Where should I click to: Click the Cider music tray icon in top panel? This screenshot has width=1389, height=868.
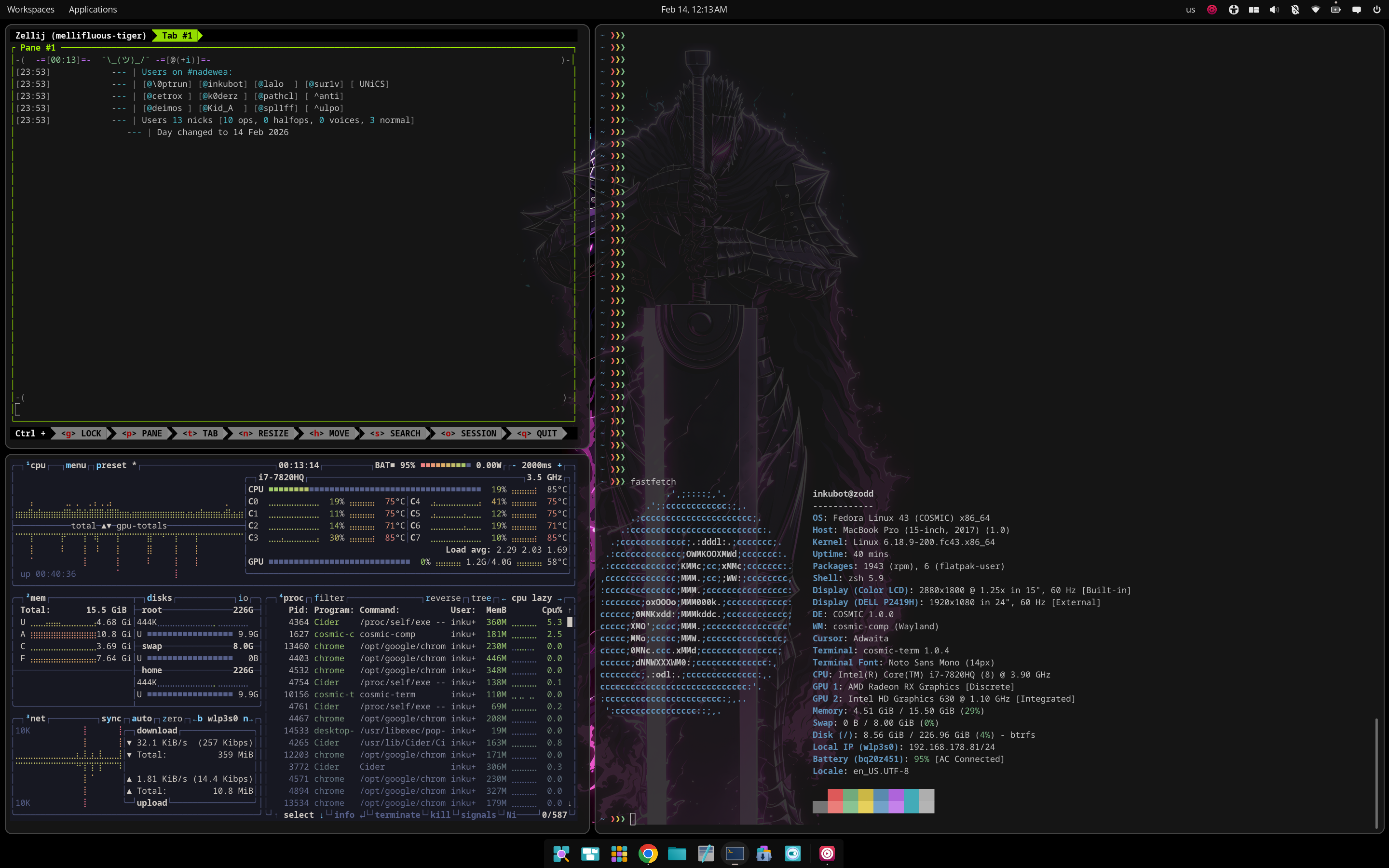tap(1212, 9)
